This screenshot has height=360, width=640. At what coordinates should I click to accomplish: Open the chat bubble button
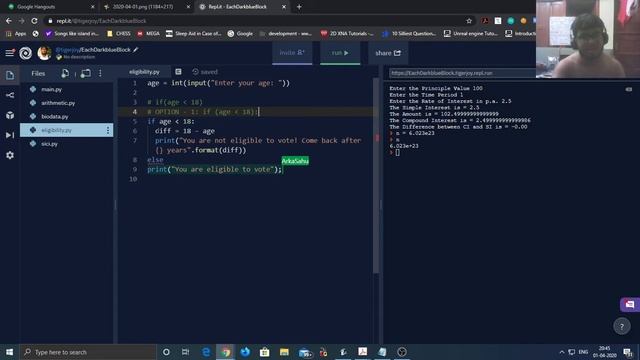630,304
